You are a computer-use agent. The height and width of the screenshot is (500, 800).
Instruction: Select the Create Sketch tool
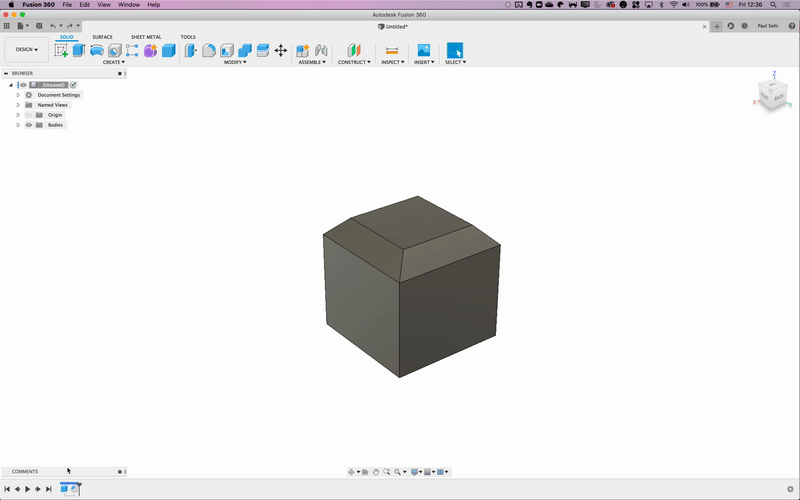tap(61, 51)
